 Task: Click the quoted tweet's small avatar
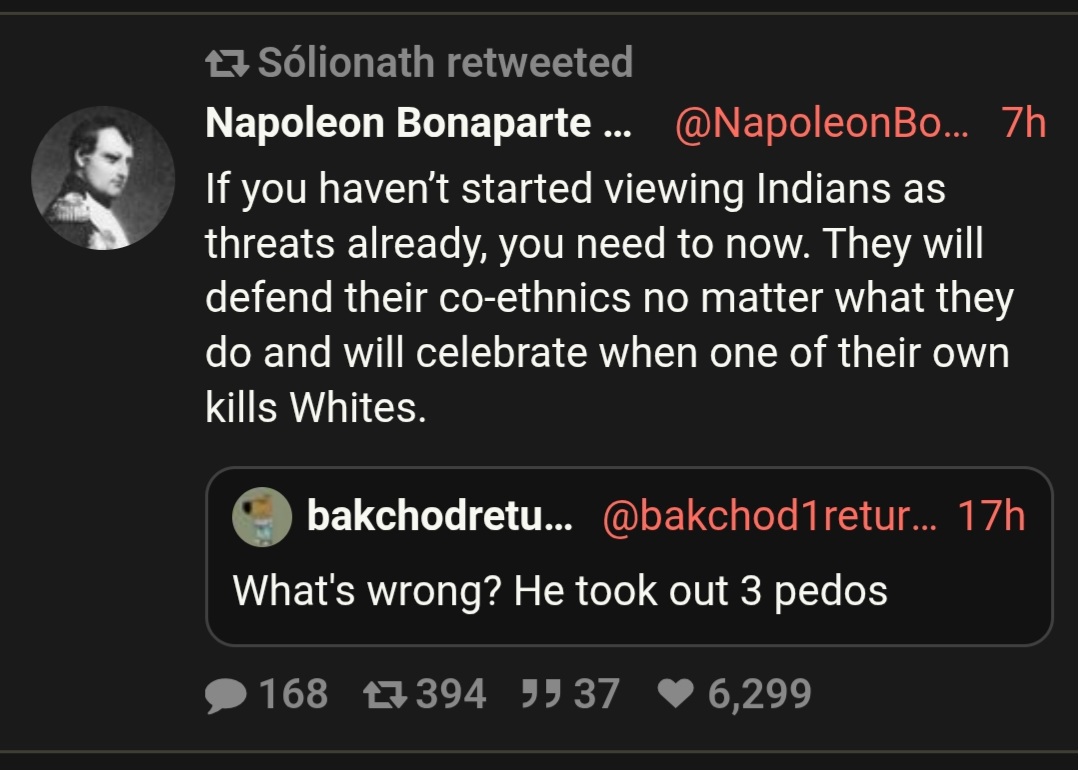(x=262, y=517)
